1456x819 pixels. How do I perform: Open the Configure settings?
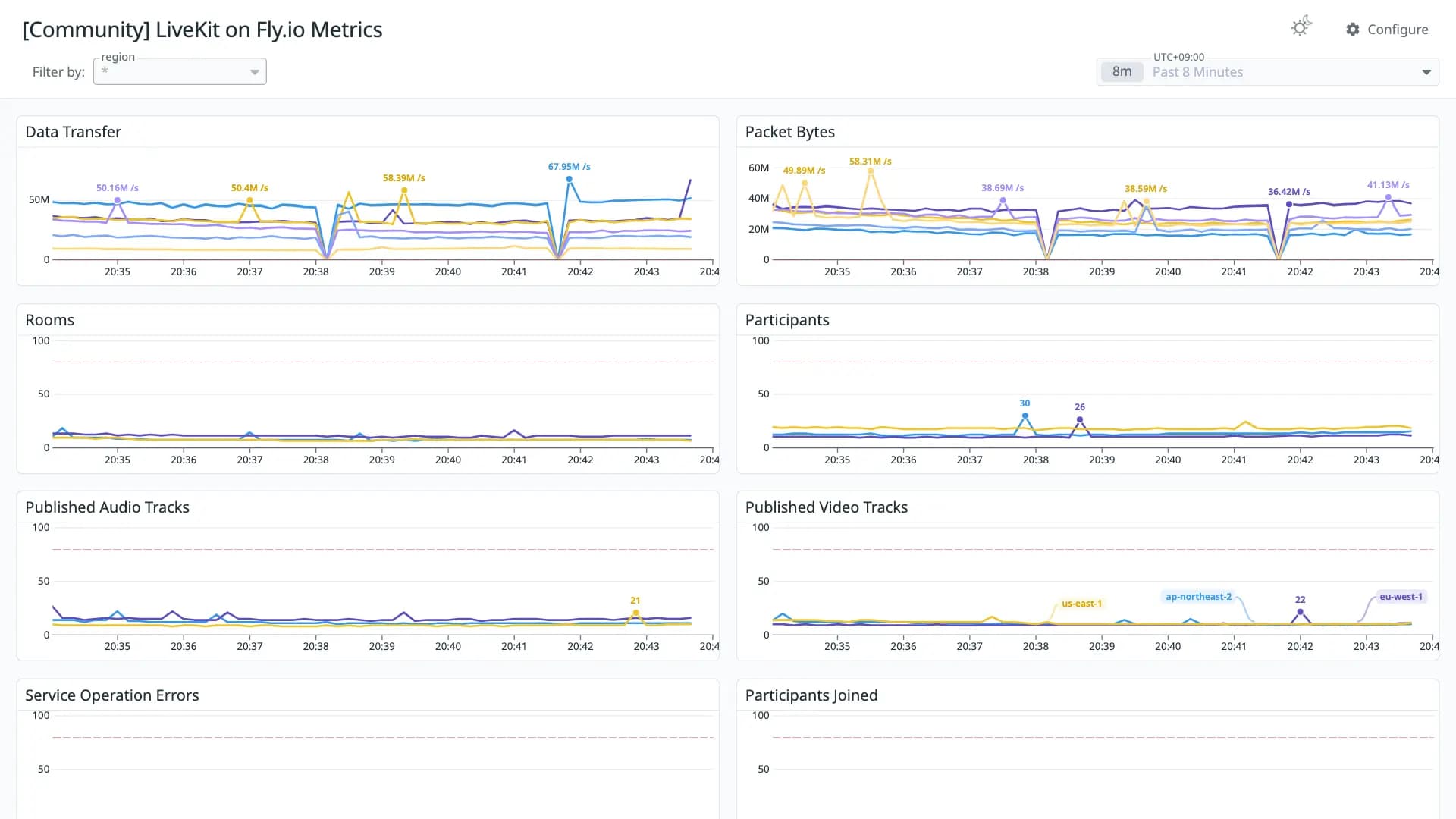click(1387, 30)
